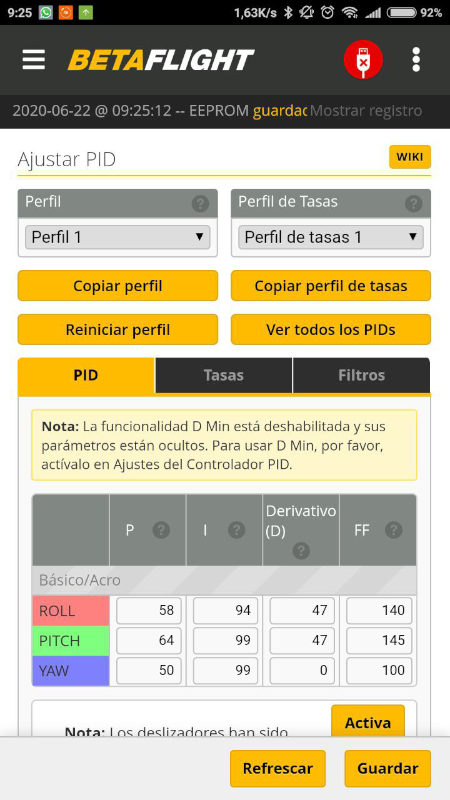450x800 pixels.
Task: Click the Copiar perfil button
Action: [118, 286]
